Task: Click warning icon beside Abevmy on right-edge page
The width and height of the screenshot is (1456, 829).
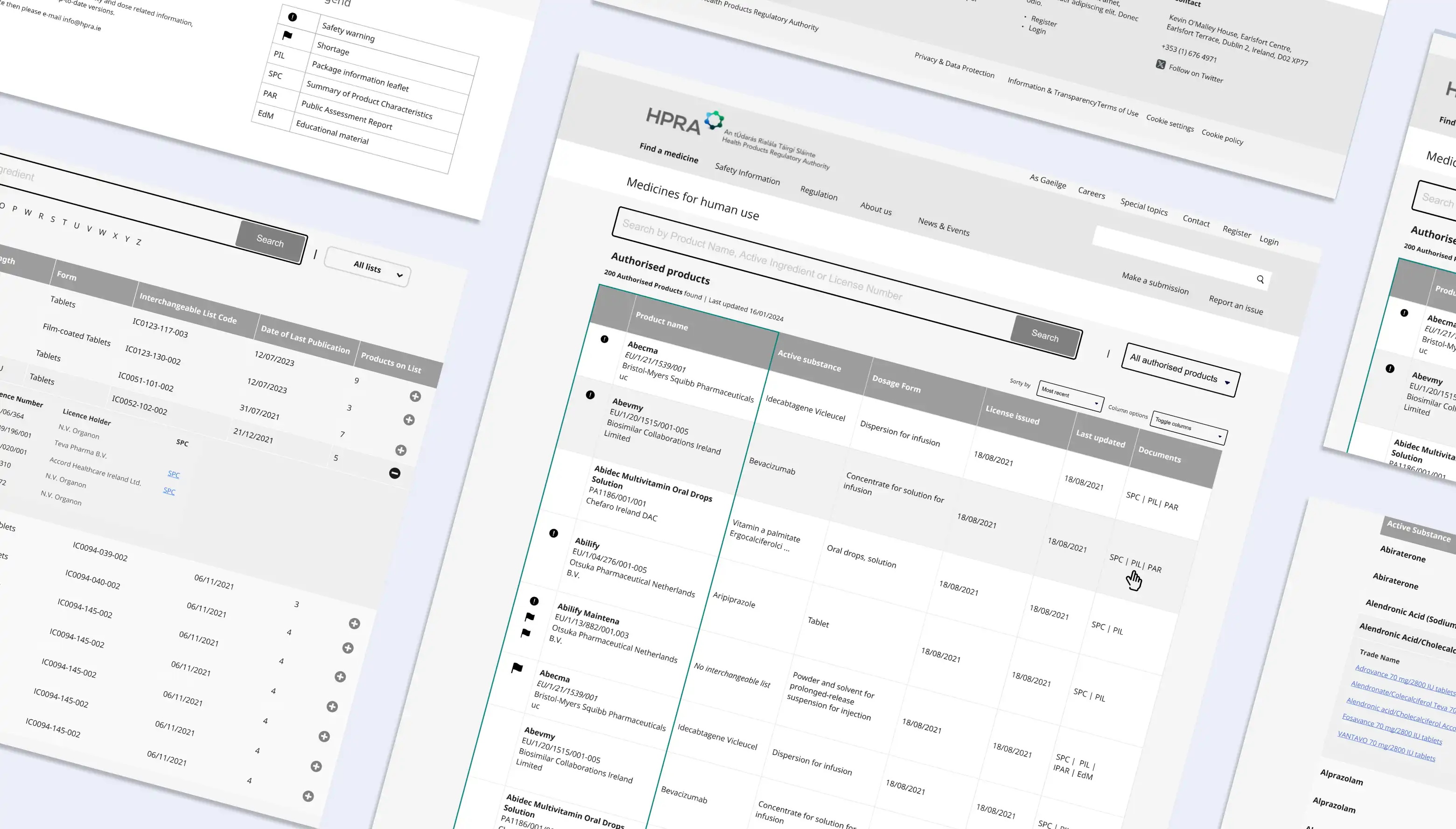Action: tap(1390, 368)
